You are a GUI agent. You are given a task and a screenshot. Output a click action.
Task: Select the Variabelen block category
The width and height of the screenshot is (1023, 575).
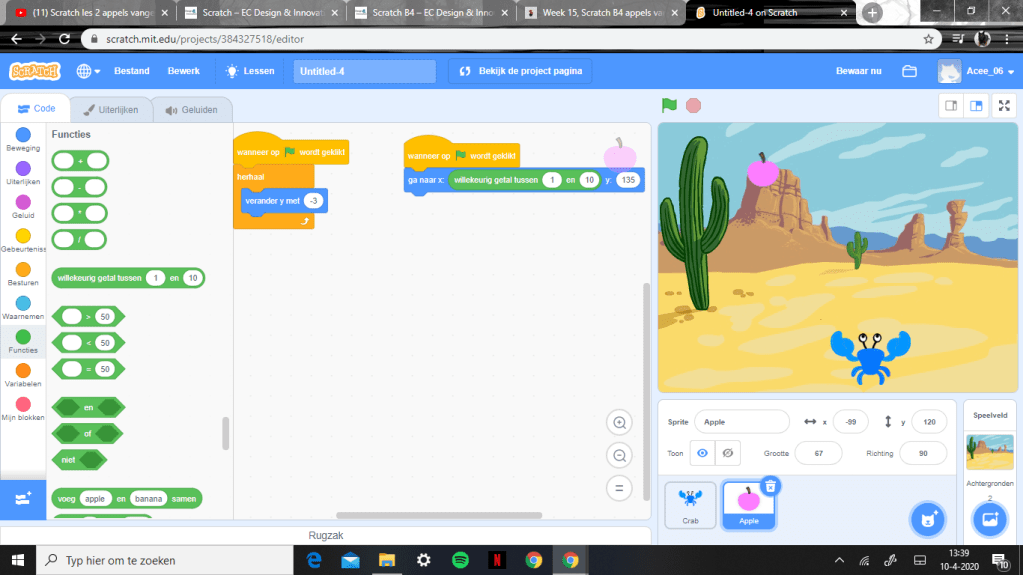(23, 375)
